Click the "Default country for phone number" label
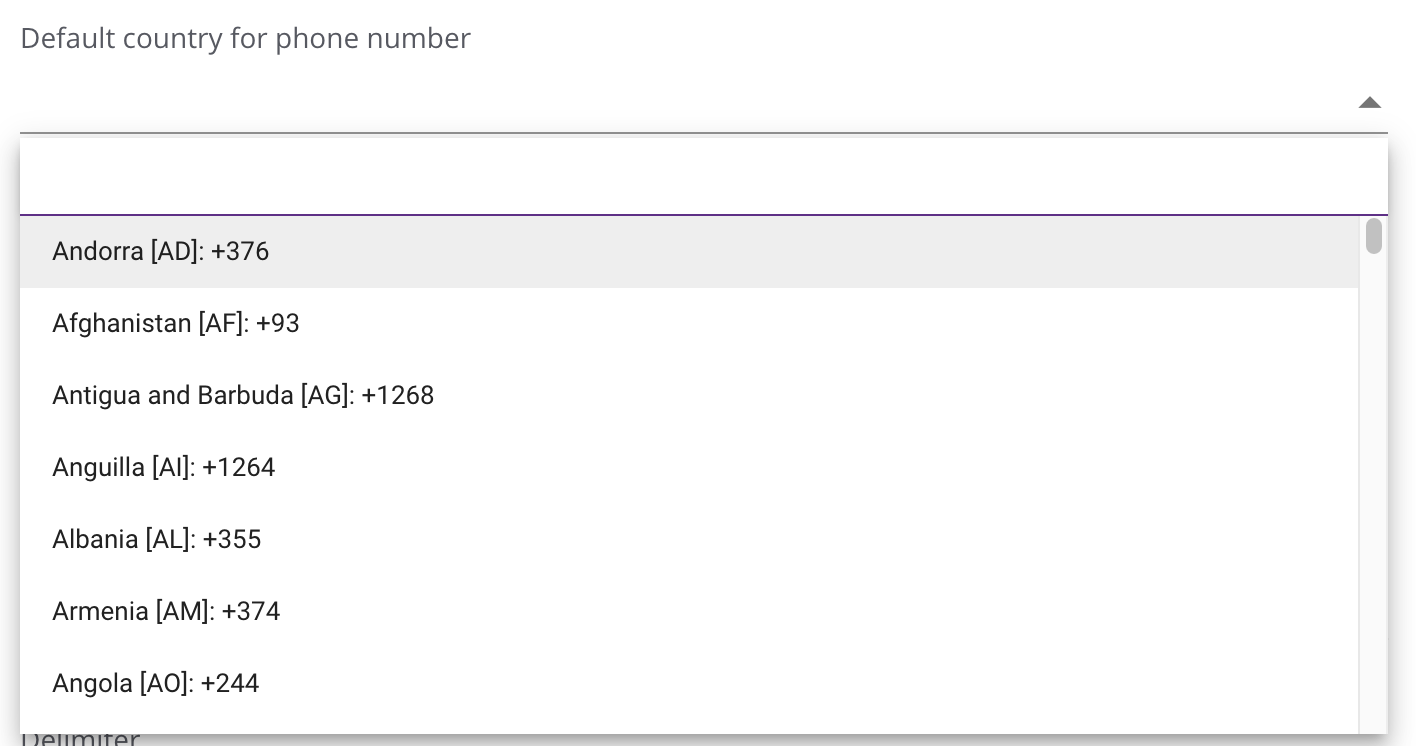 245,38
